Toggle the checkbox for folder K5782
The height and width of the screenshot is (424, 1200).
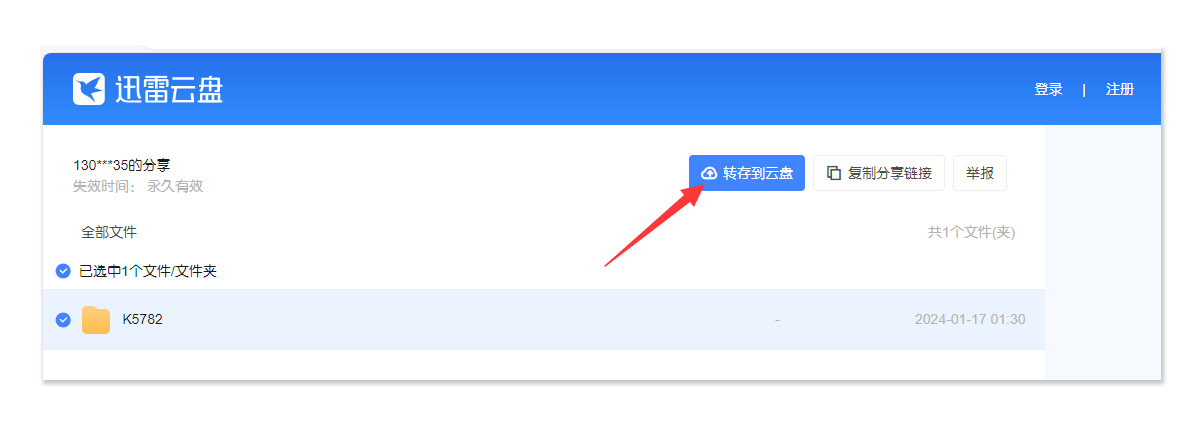click(63, 320)
